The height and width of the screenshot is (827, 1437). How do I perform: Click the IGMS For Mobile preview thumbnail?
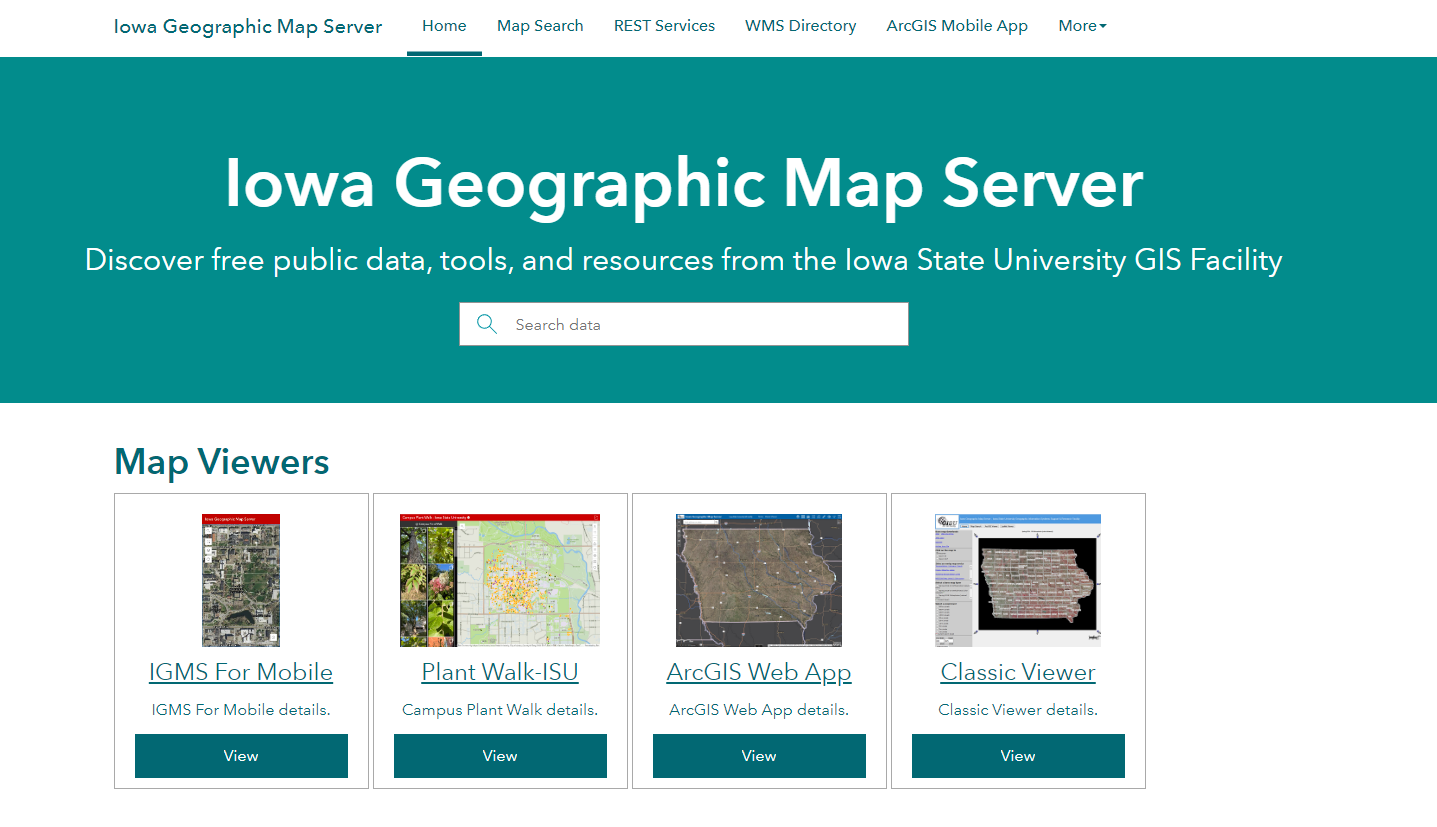click(240, 580)
